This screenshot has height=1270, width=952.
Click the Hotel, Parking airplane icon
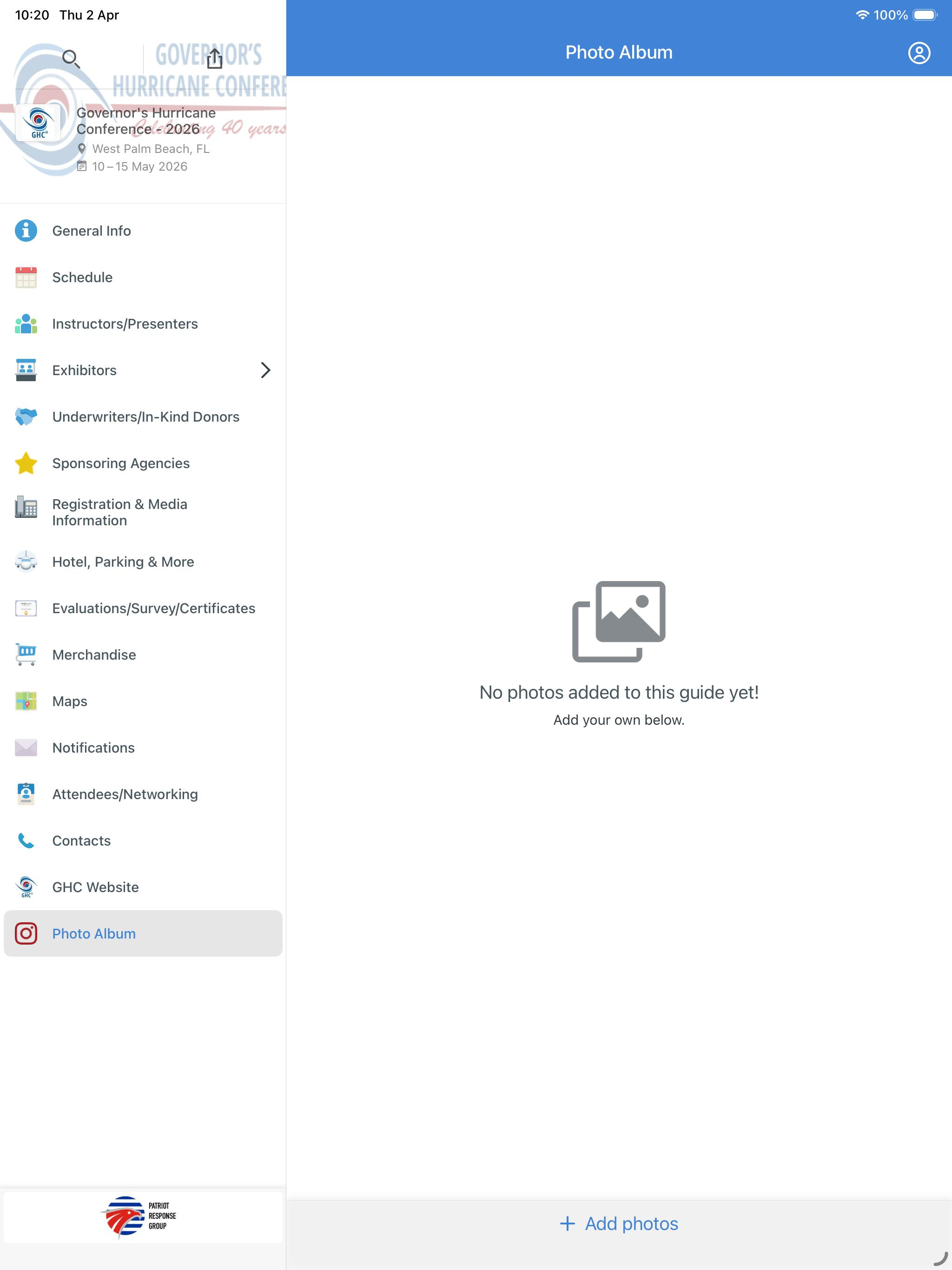(26, 562)
